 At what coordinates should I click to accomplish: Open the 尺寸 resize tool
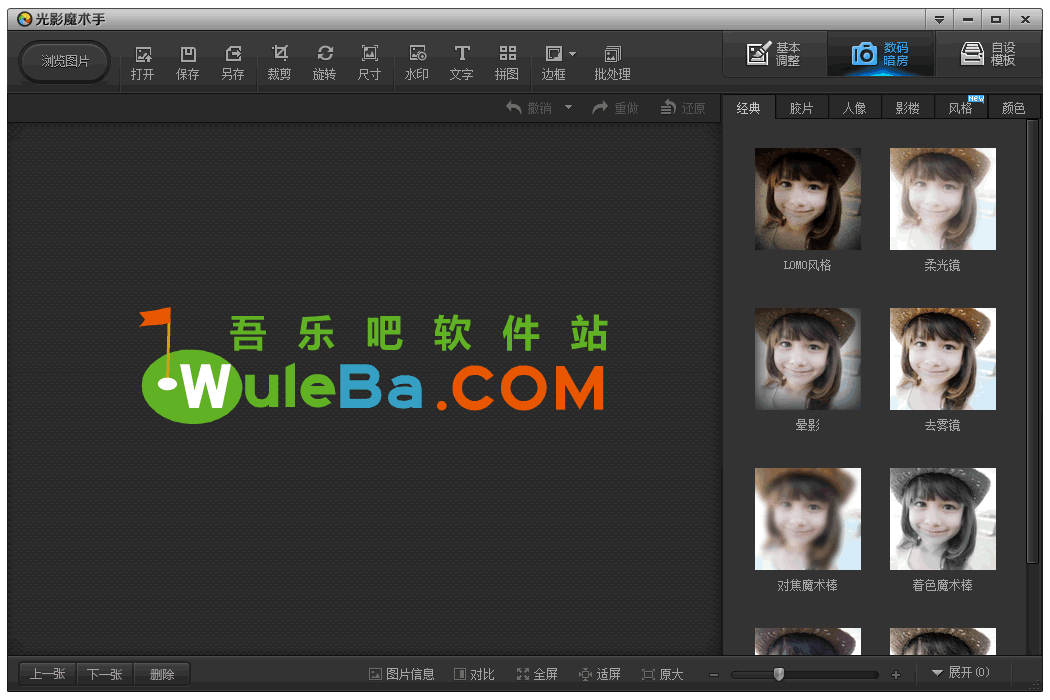point(370,63)
